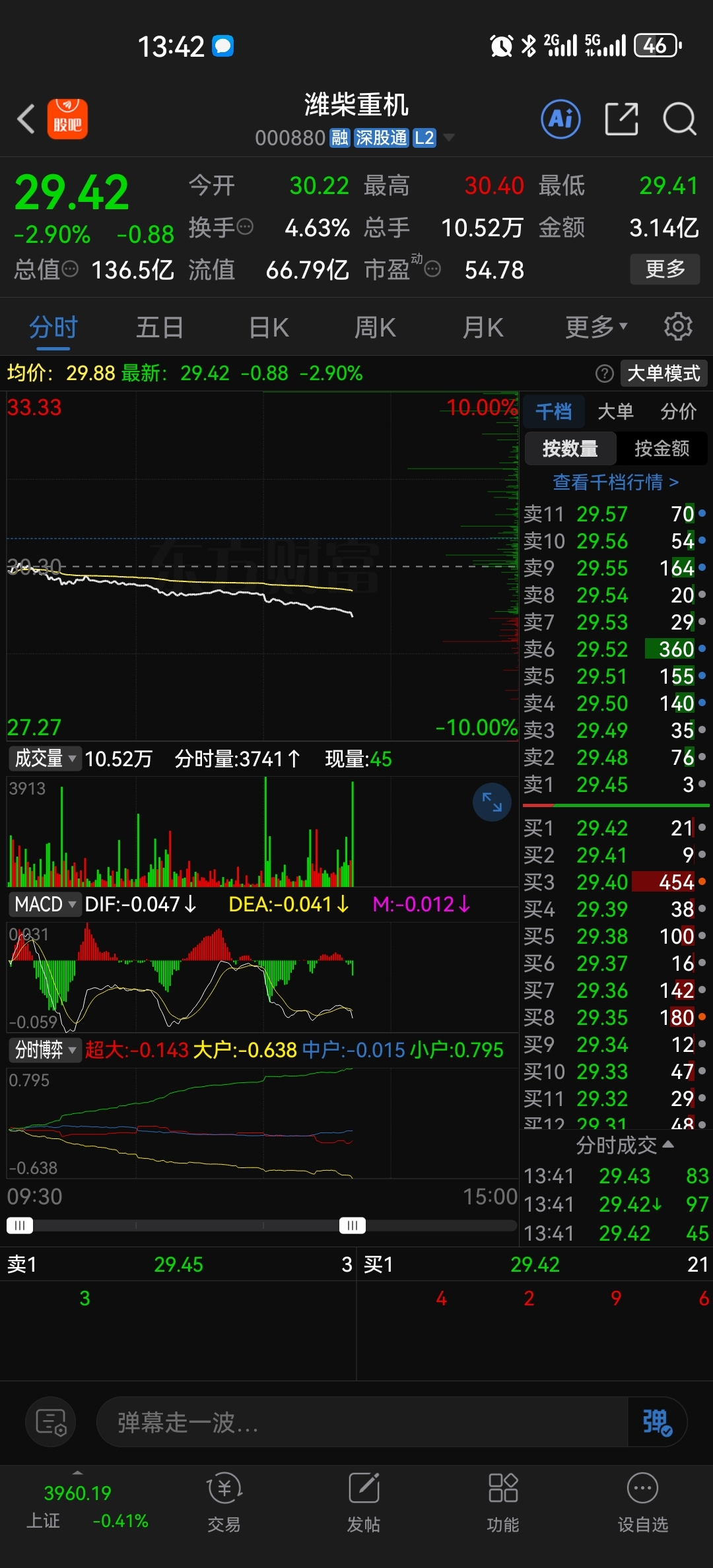The height and width of the screenshot is (1568, 713).
Task: Tap the 上证 3960.19 index value
Action: coord(78,1493)
